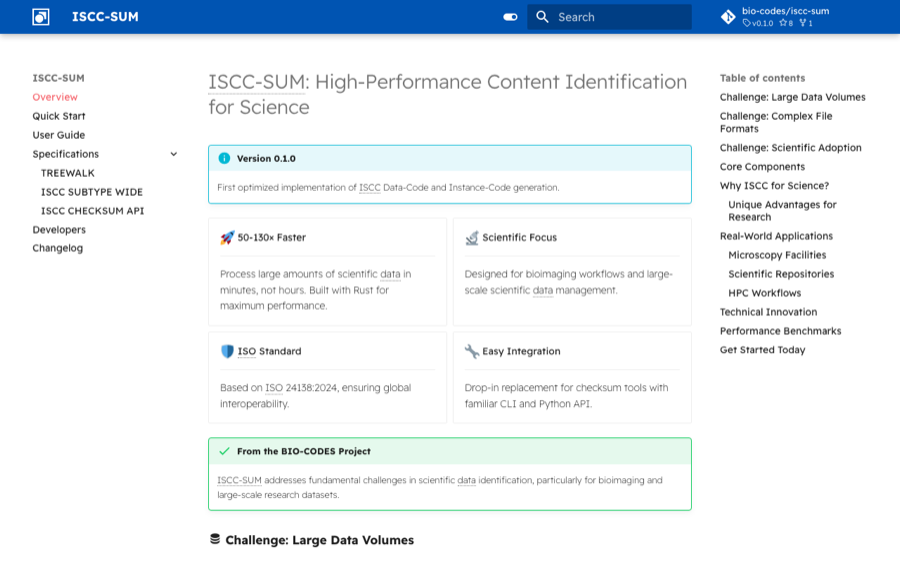This screenshot has height=562, width=900.
Task: Collapse the Specifications chevron
Action: (173, 154)
